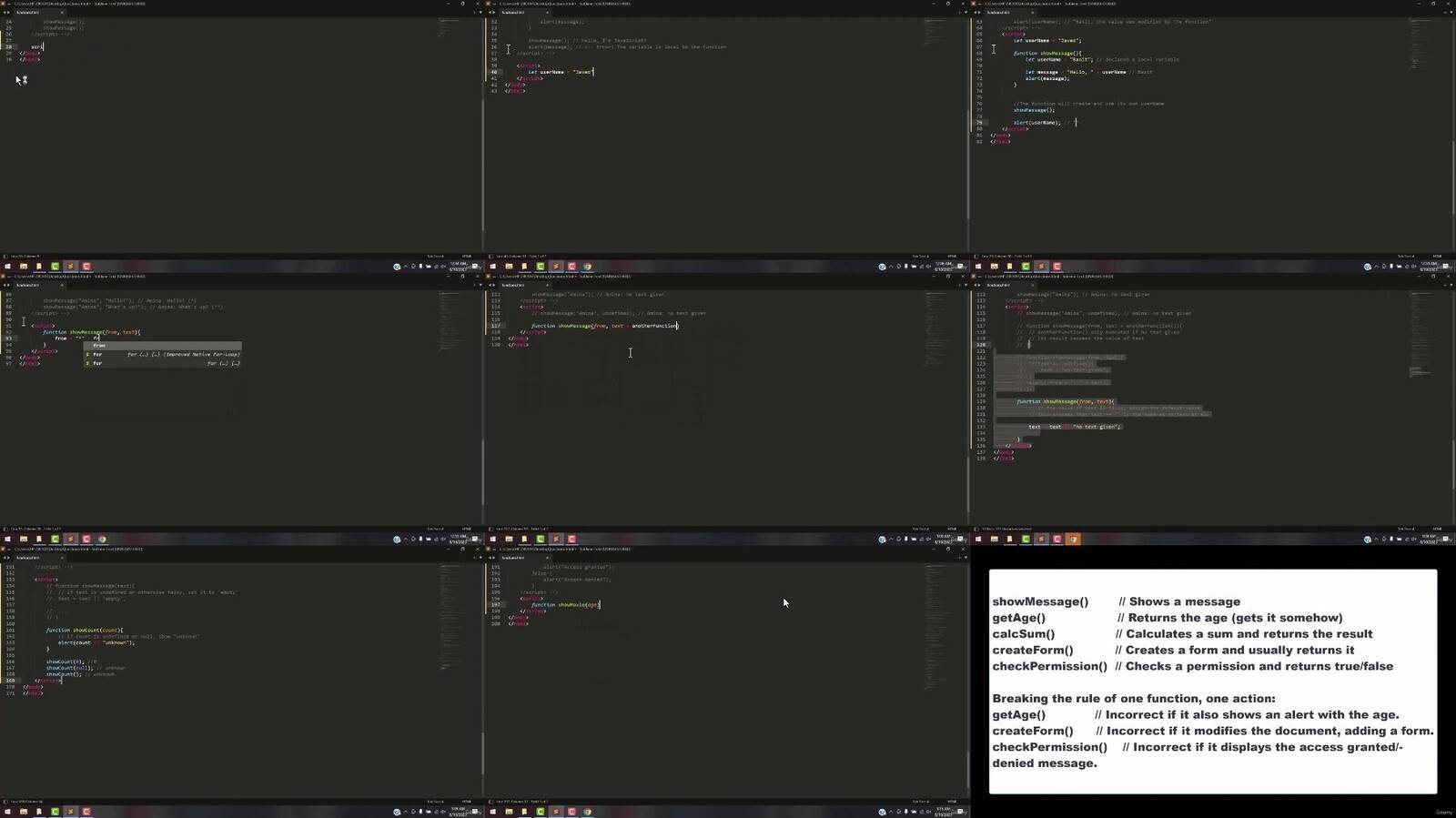1456x818 pixels.
Task: Click "Breaking the rule of one function" heading
Action: 1134,699
